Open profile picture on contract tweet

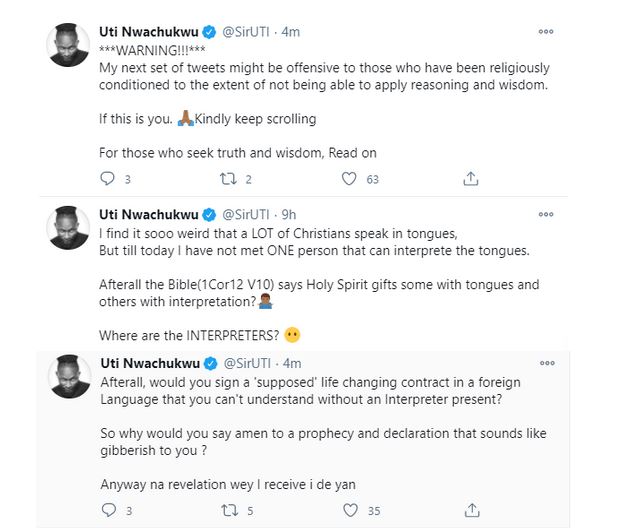point(69,377)
